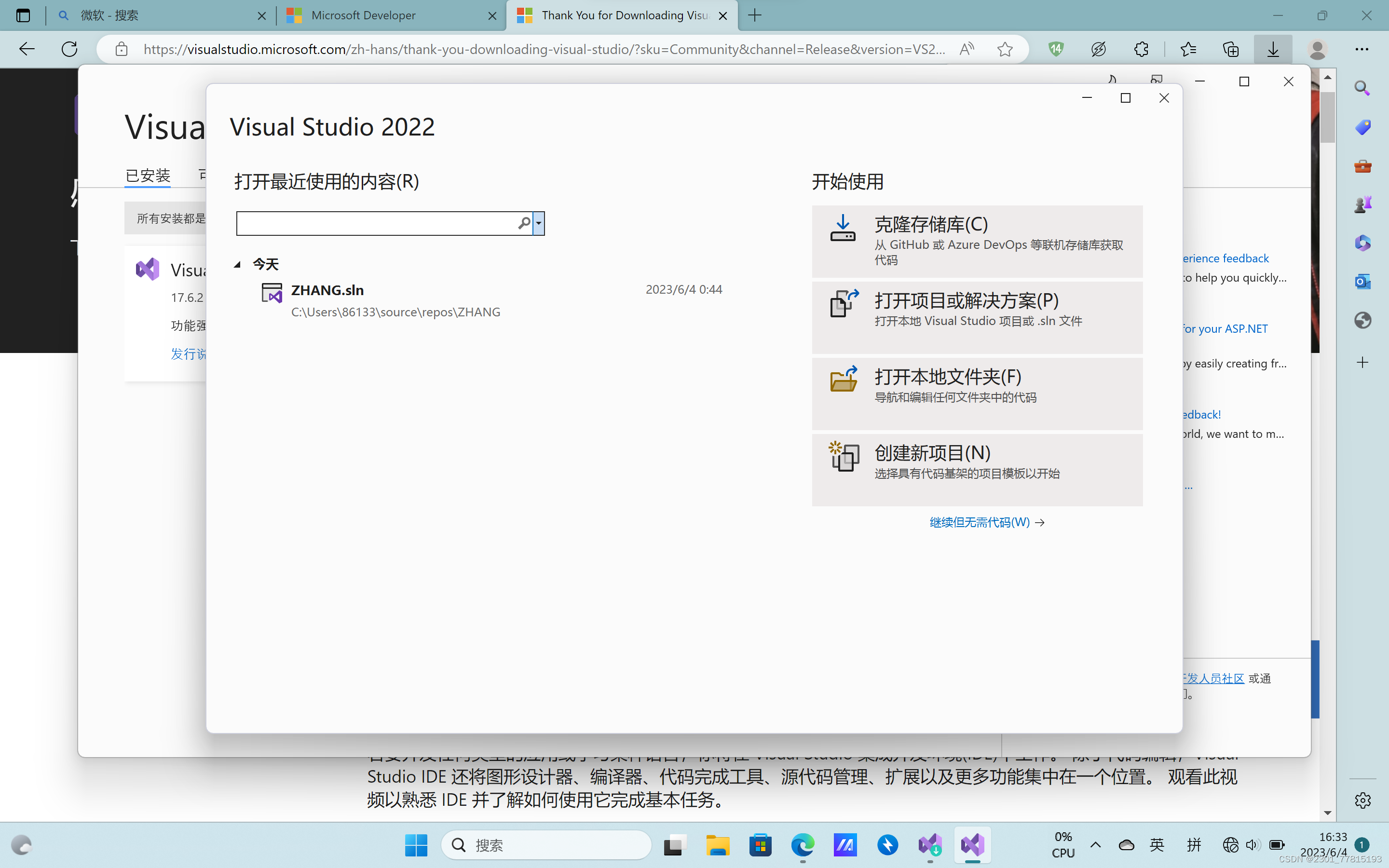1389x868 pixels.
Task: Click the Open Local Folder icon
Action: coord(844,380)
